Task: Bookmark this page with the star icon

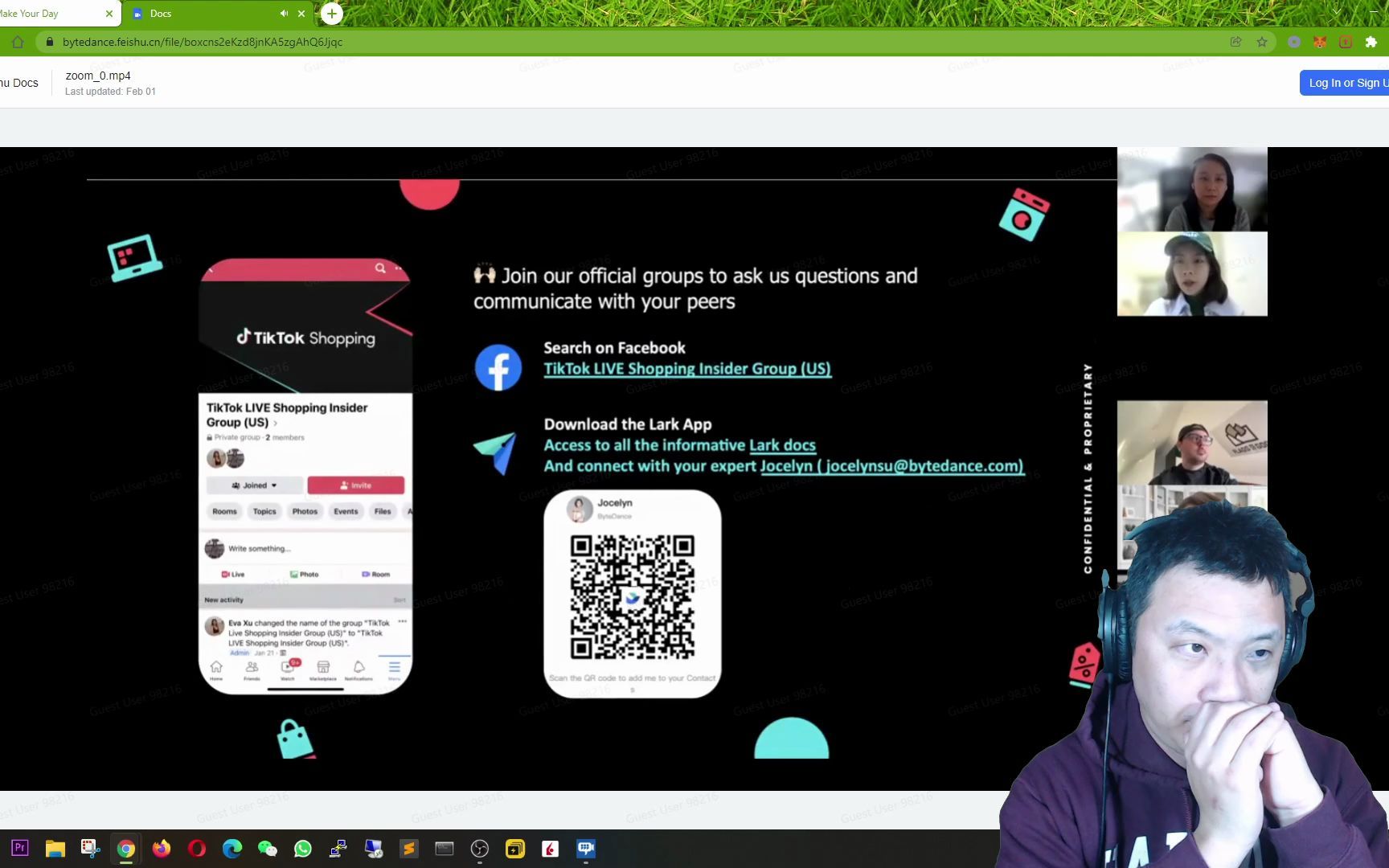Action: pos(1262,42)
